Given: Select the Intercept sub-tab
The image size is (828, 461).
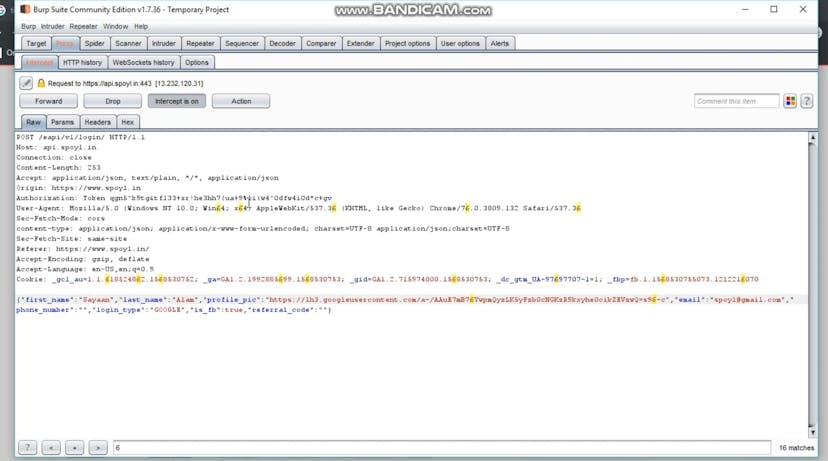Looking at the screenshot, I should pyautogui.click(x=40, y=62).
